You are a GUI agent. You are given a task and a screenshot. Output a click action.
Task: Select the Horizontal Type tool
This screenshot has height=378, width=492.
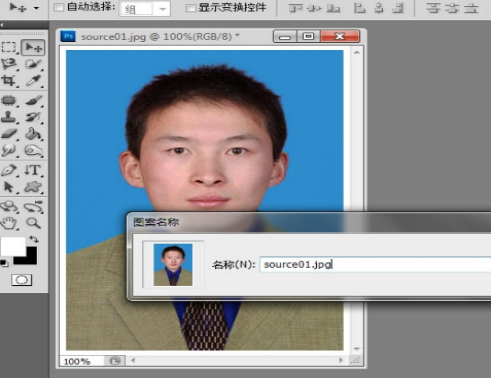[x=33, y=170]
